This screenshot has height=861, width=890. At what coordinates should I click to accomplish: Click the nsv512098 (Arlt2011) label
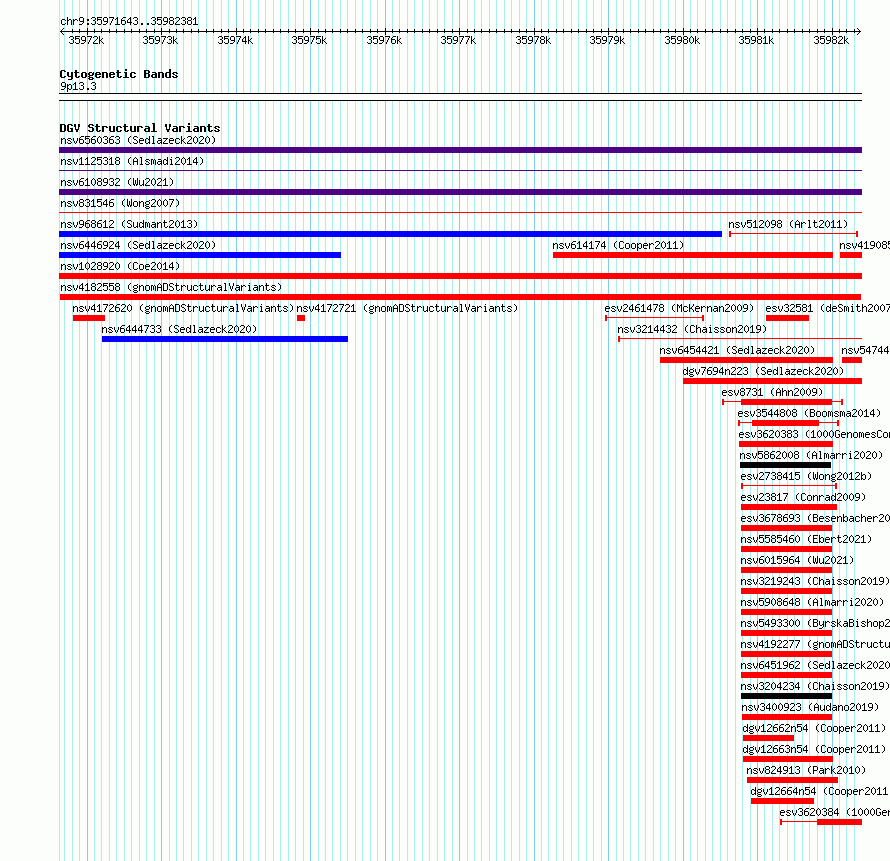point(788,224)
